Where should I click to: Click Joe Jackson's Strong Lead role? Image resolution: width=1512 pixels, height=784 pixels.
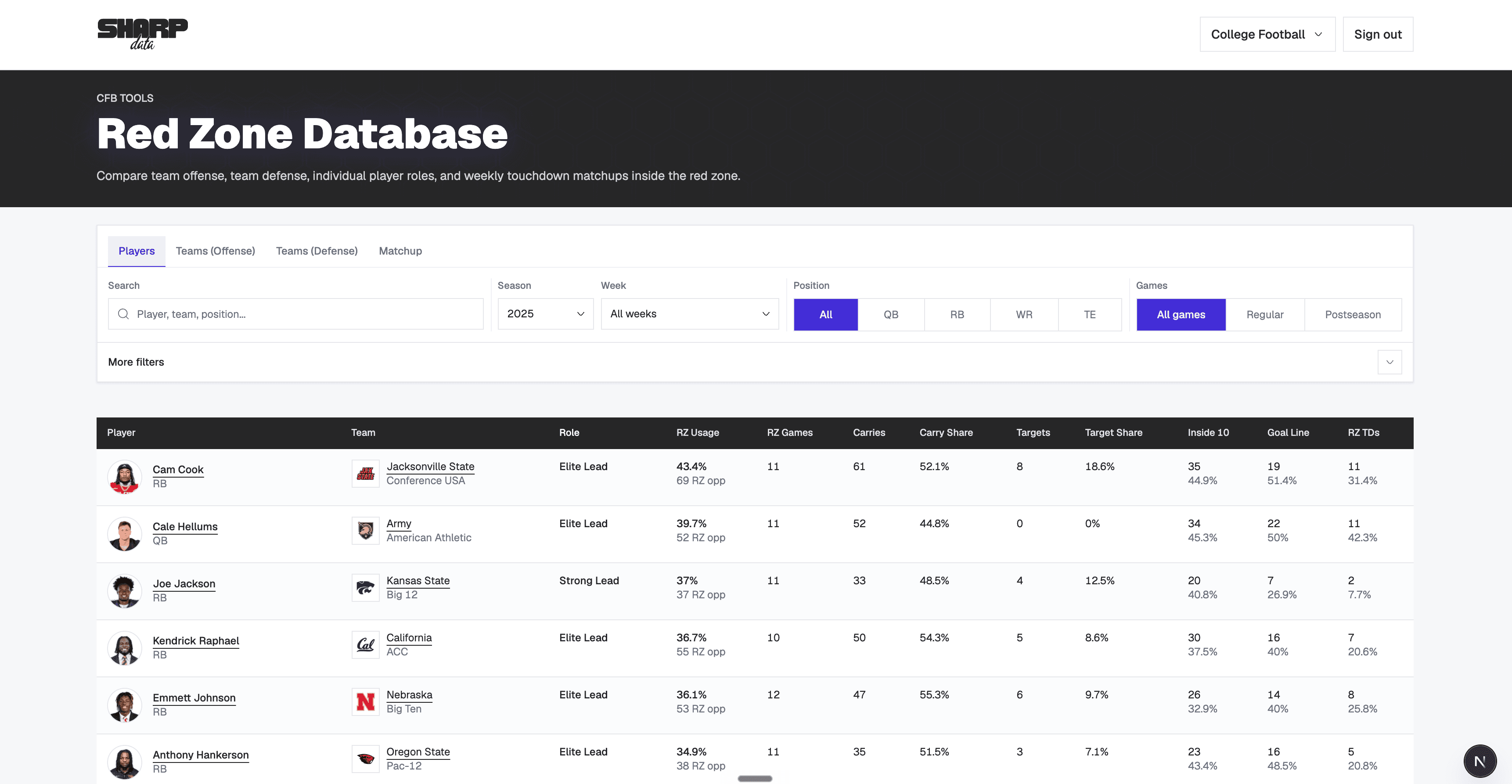589,580
